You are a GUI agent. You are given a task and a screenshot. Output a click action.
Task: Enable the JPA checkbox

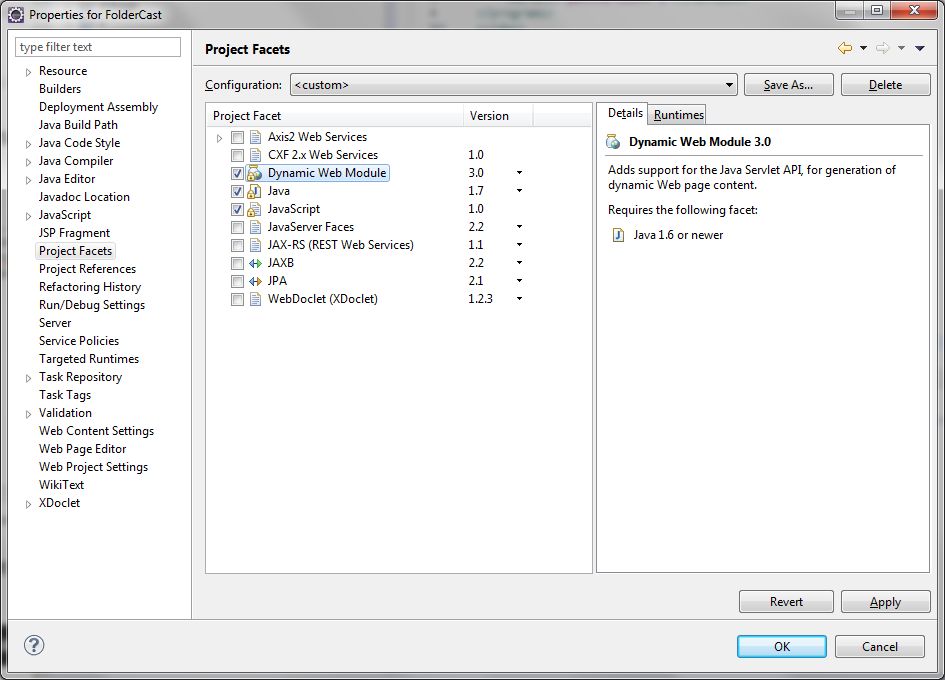tap(237, 282)
